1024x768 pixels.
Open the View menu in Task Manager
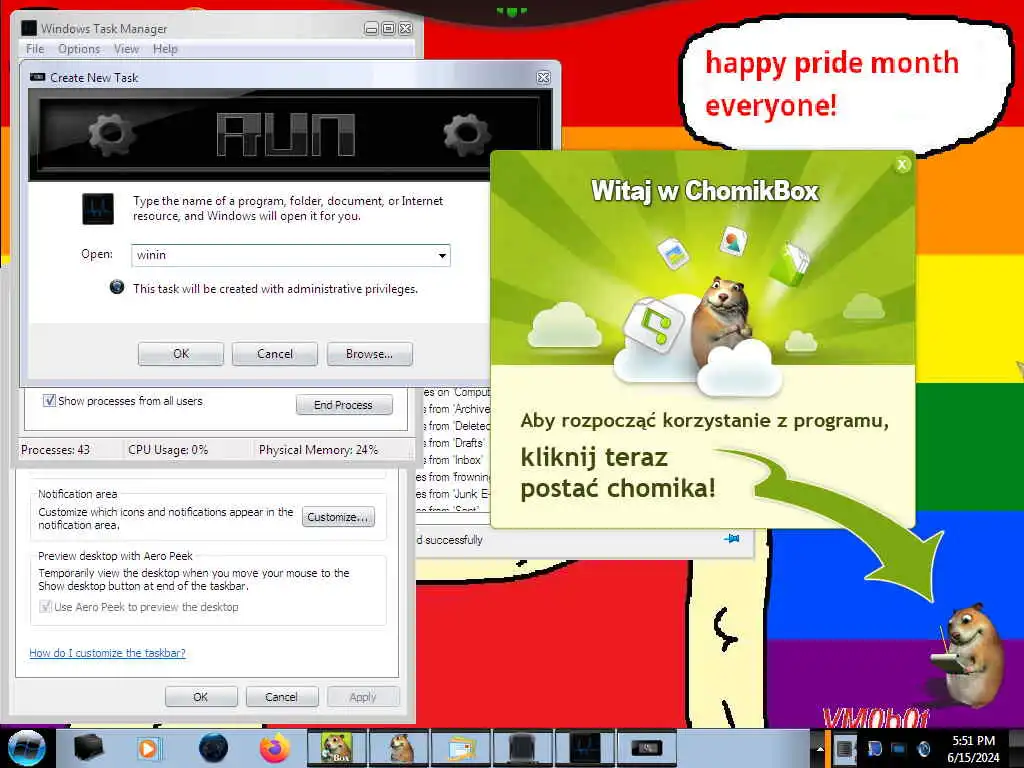126,49
